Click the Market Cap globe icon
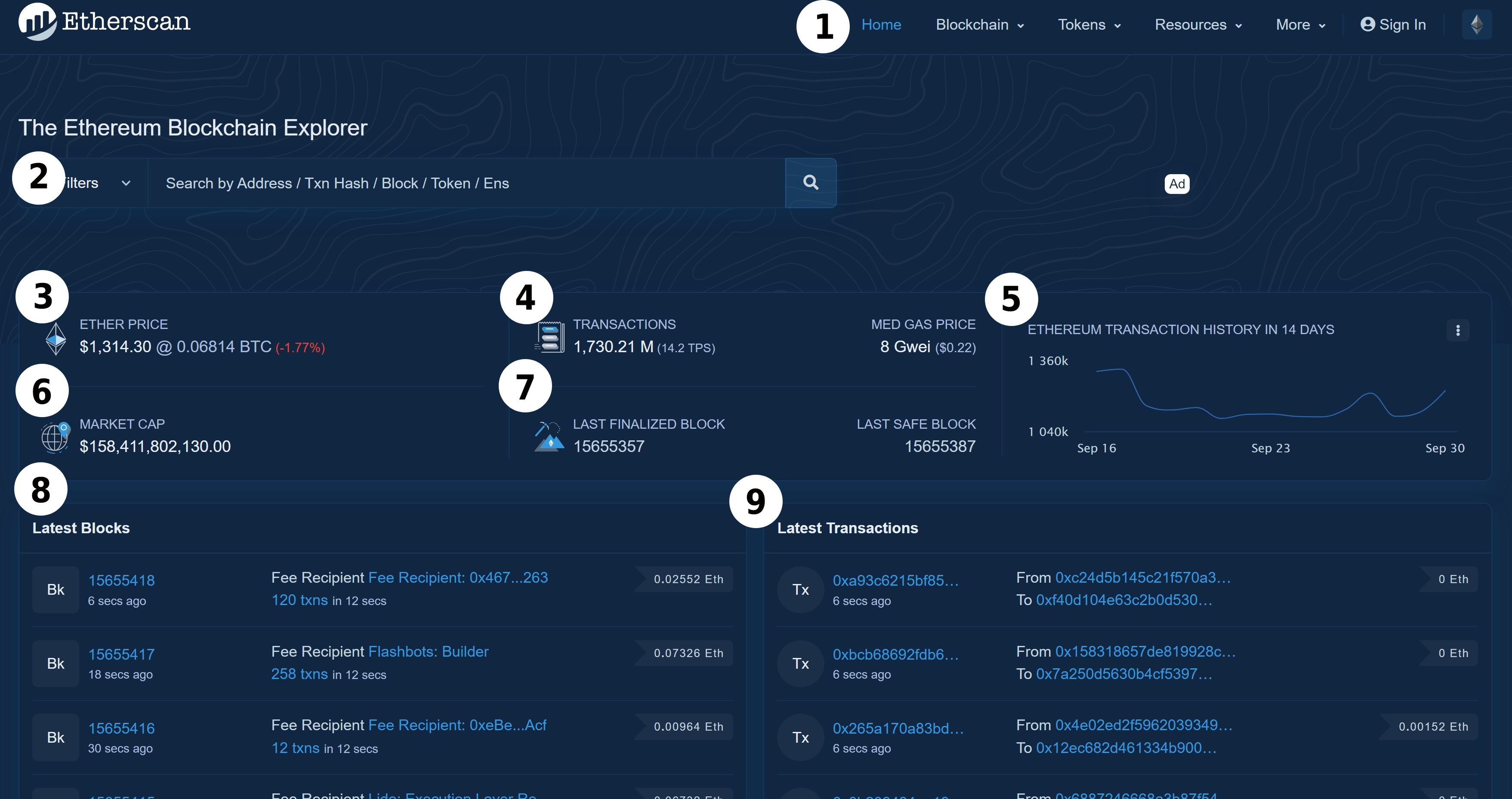 click(55, 435)
